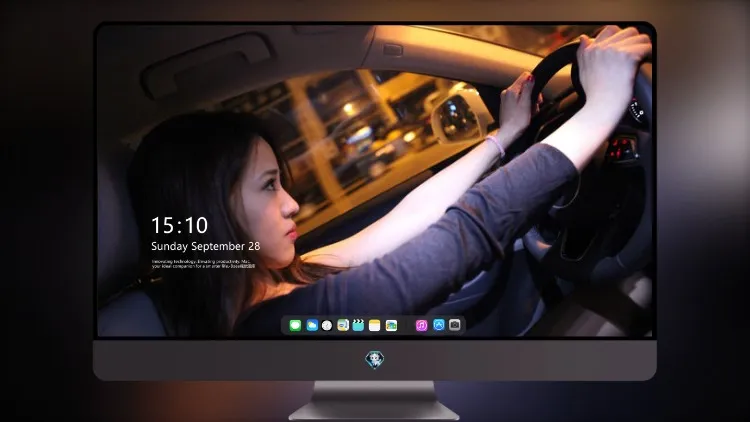Open the fourth dock icon beside the Clock
Screen dimensions: 750x422
coord(343,325)
